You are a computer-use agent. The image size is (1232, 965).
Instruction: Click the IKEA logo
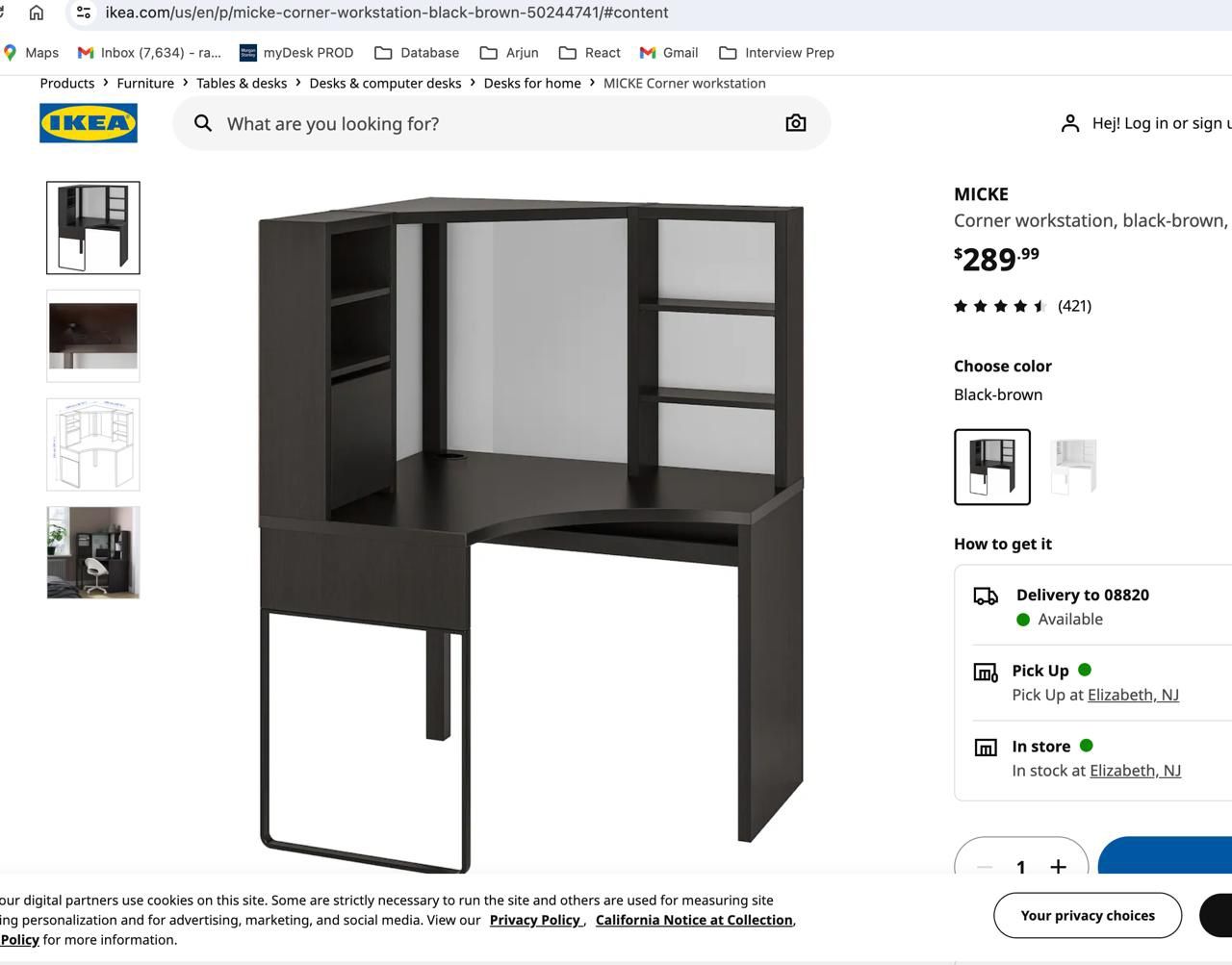point(89,123)
